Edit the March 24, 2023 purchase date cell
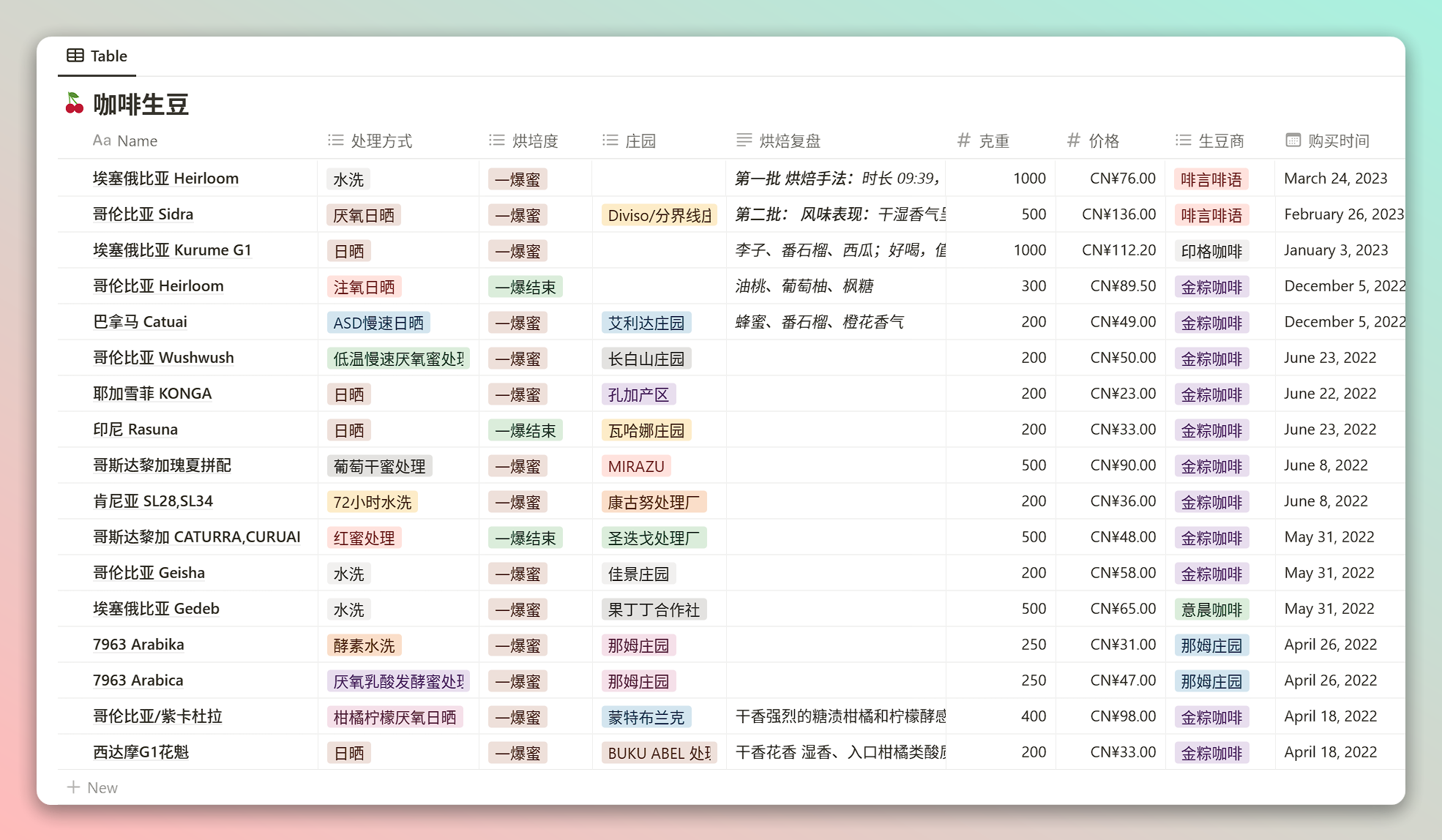This screenshot has width=1442, height=840. click(1335, 179)
